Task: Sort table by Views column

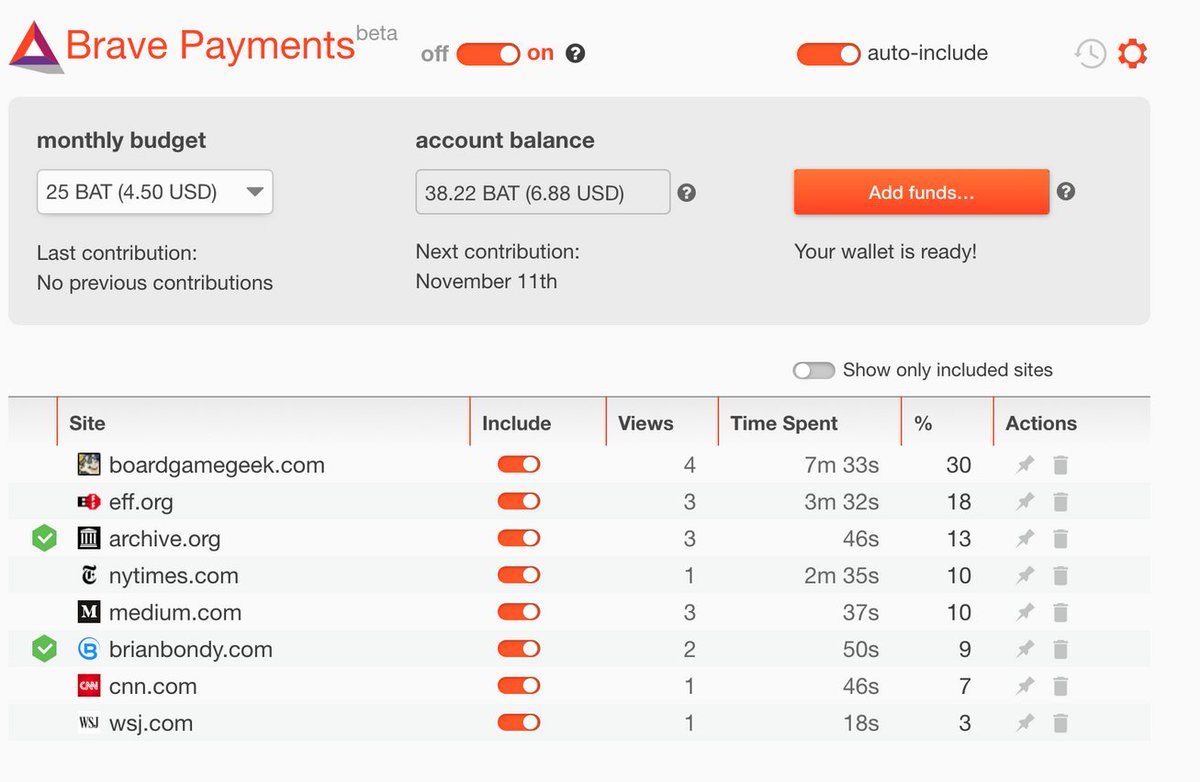Action: pyautogui.click(x=661, y=423)
